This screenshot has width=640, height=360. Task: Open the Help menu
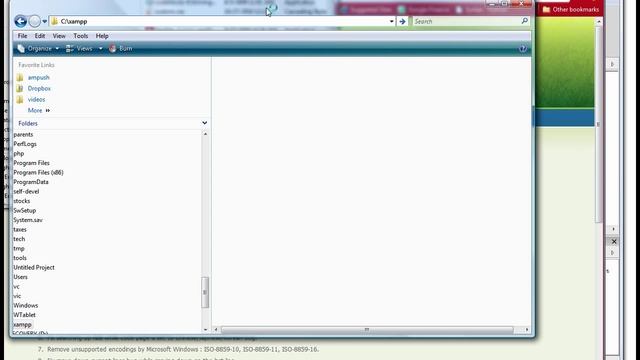tap(102, 36)
